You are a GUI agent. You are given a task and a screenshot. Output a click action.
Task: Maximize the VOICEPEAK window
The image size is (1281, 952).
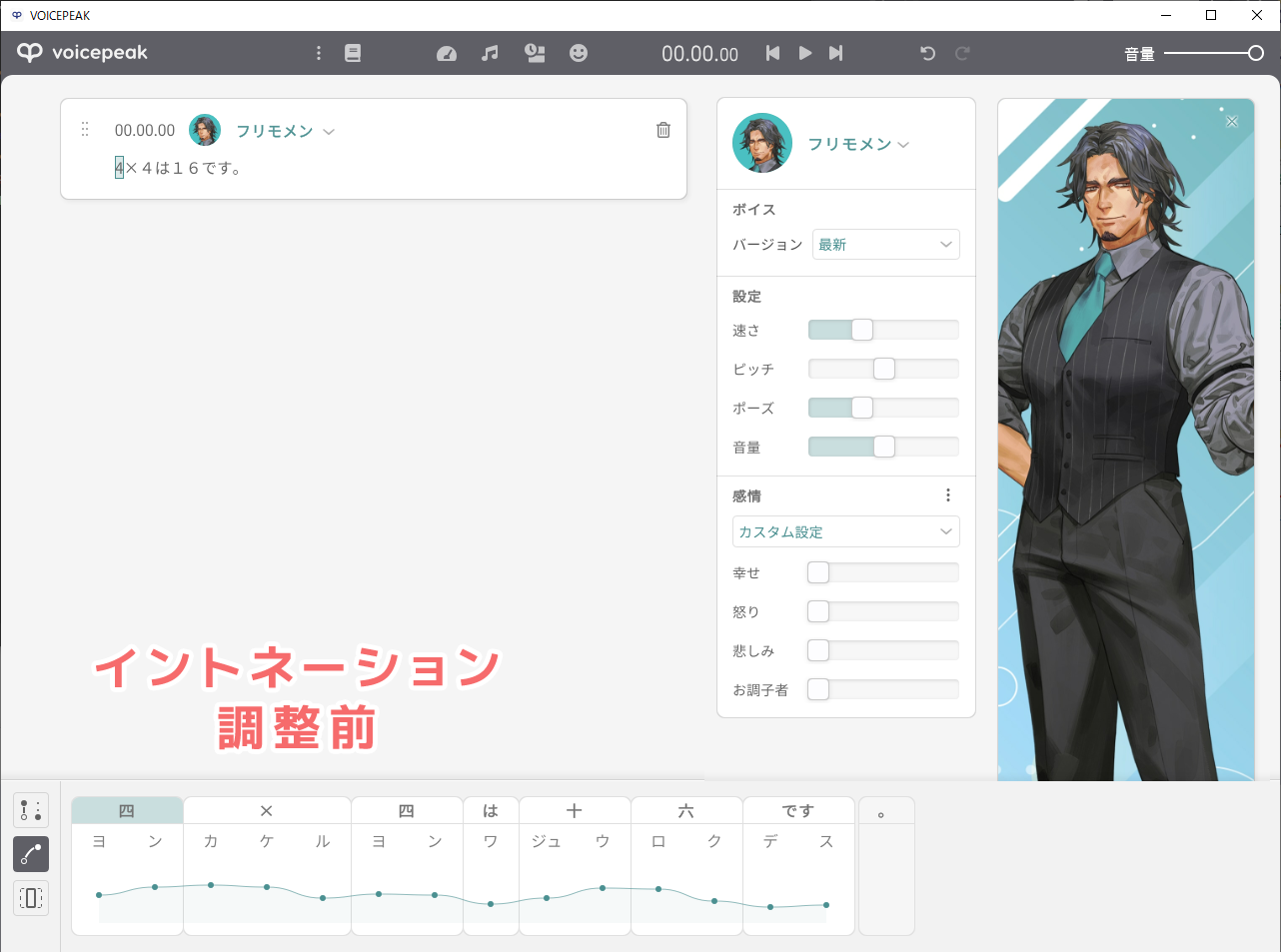[1211, 15]
